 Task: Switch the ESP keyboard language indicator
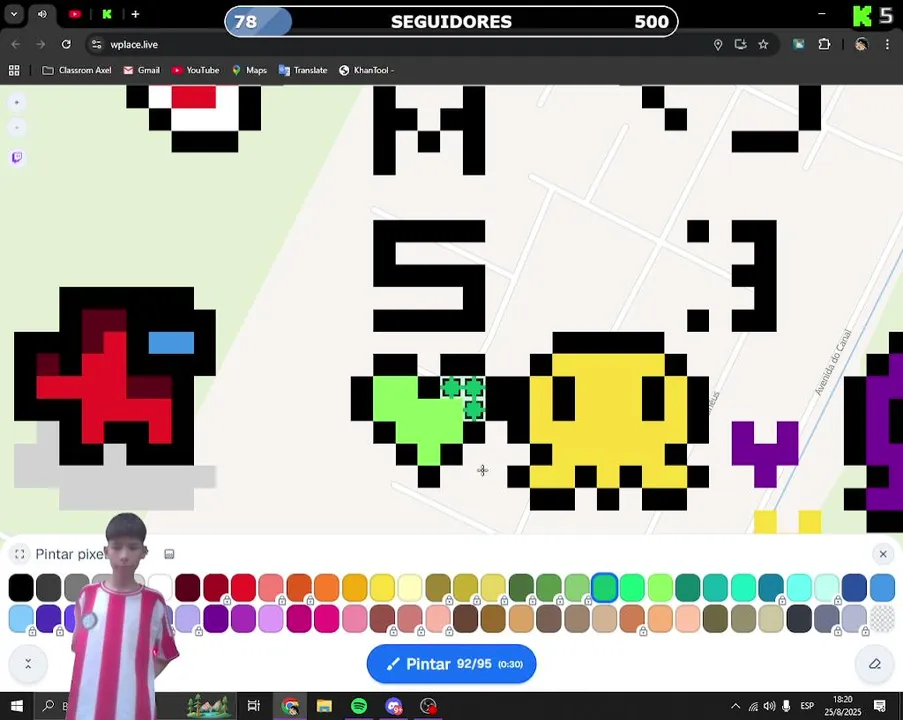(807, 706)
